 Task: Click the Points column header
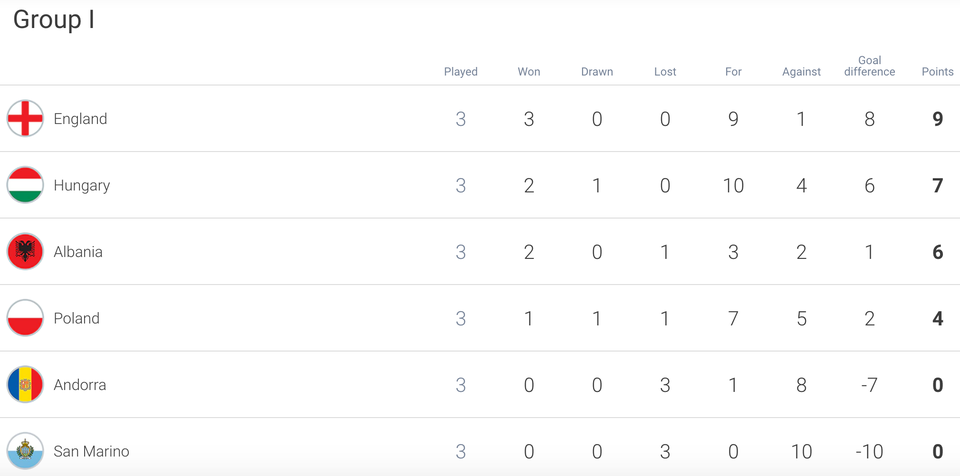pyautogui.click(x=938, y=72)
